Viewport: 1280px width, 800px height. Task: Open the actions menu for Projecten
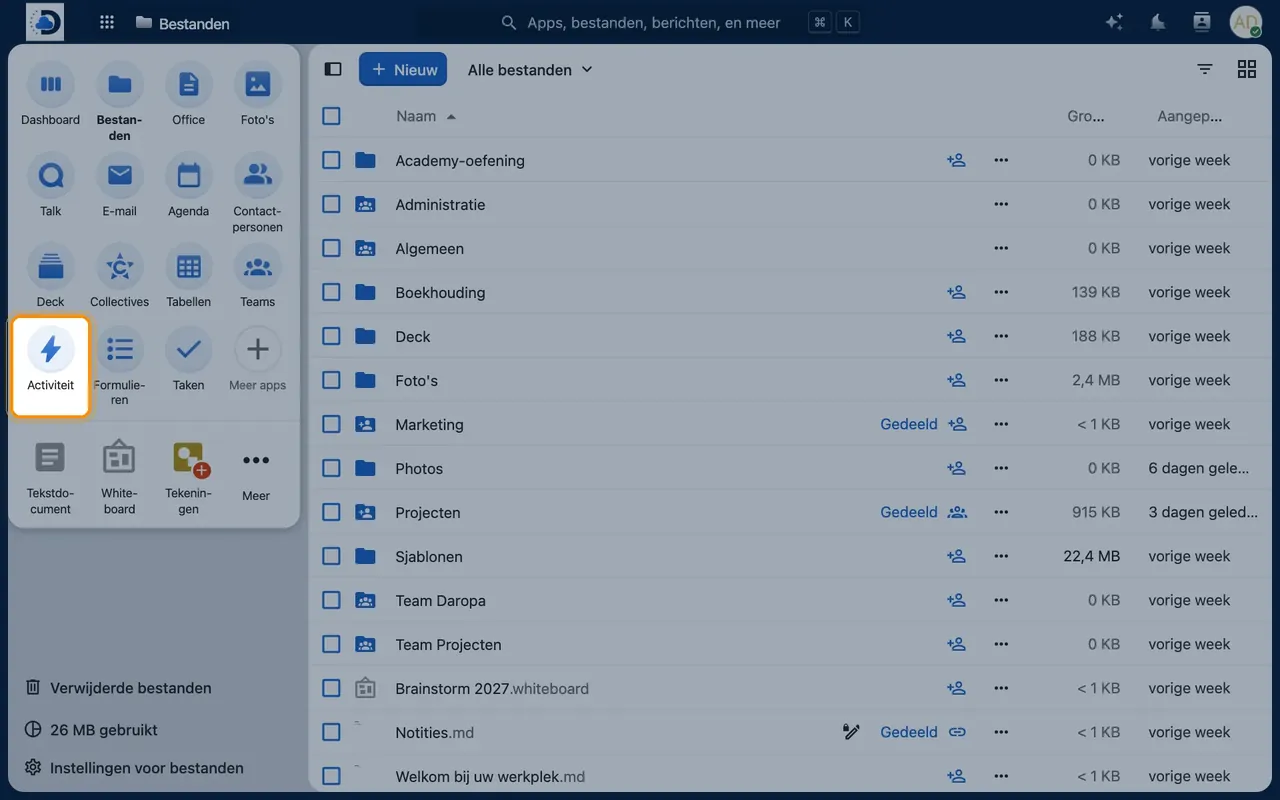tap(1001, 512)
